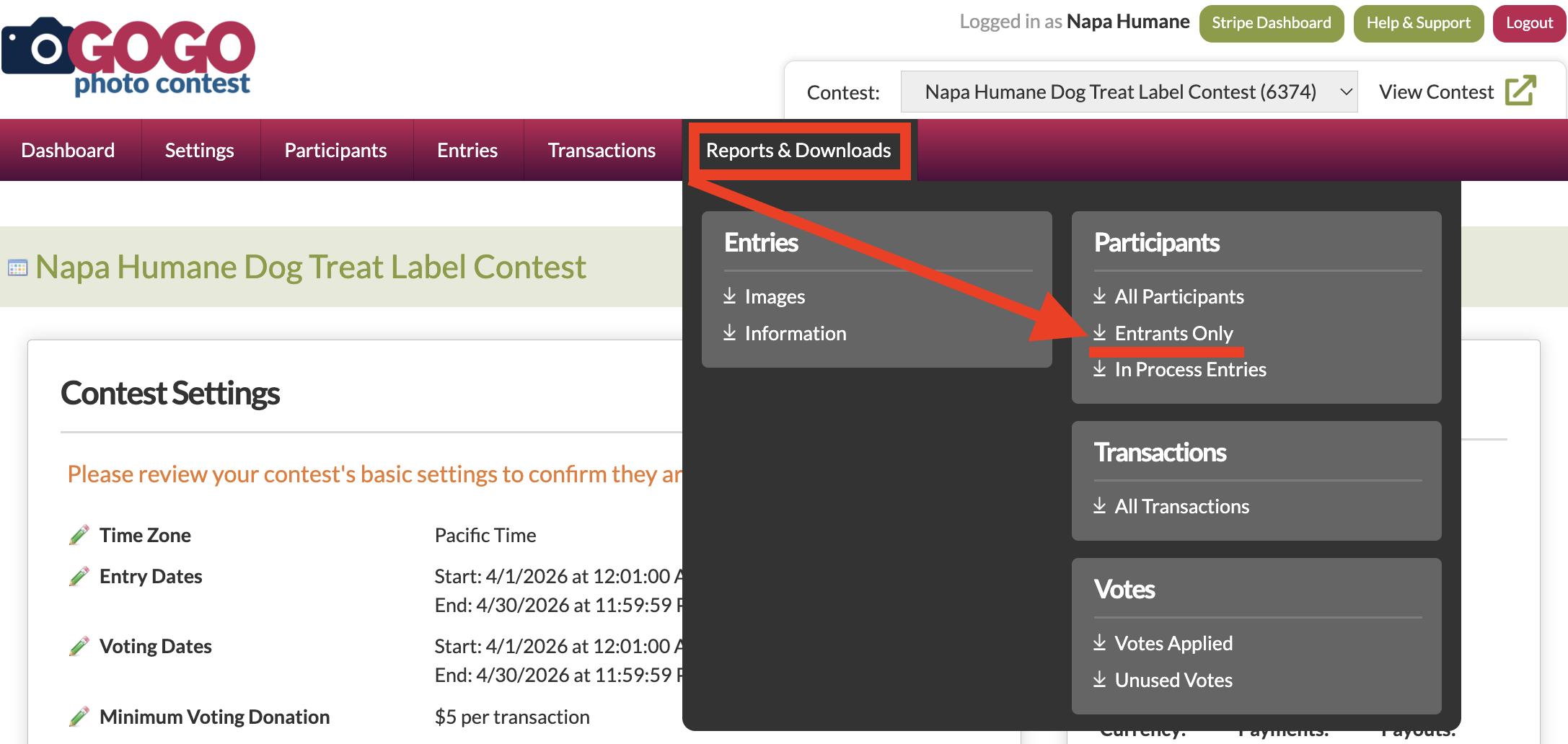
Task: Download the Votes Applied report
Action: pos(1173,643)
